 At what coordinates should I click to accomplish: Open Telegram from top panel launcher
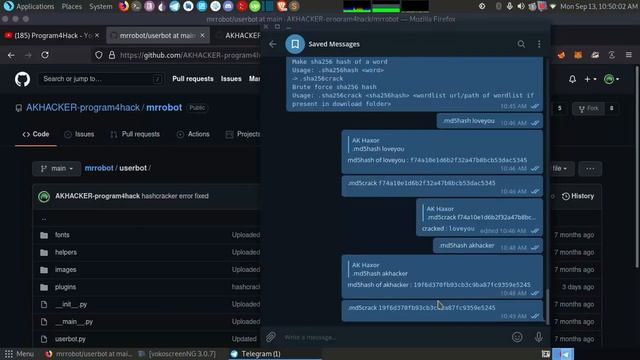click(x=175, y=6)
